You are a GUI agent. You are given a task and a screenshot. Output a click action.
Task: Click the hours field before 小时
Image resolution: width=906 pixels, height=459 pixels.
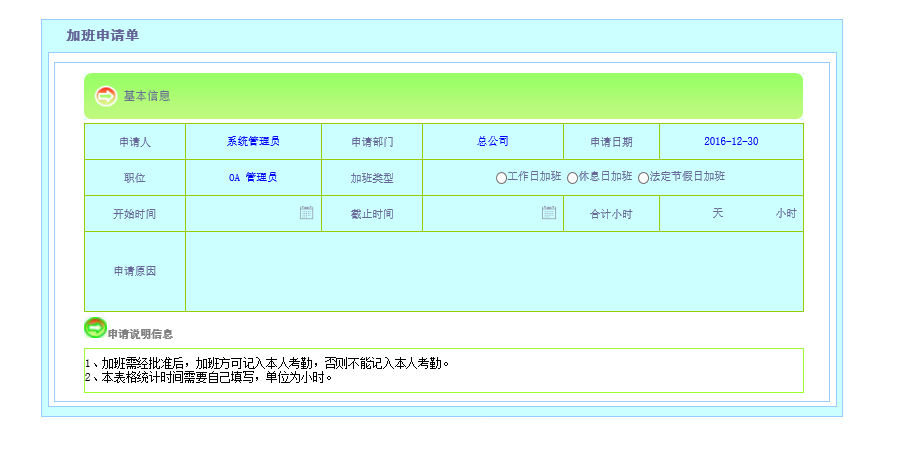coord(751,213)
